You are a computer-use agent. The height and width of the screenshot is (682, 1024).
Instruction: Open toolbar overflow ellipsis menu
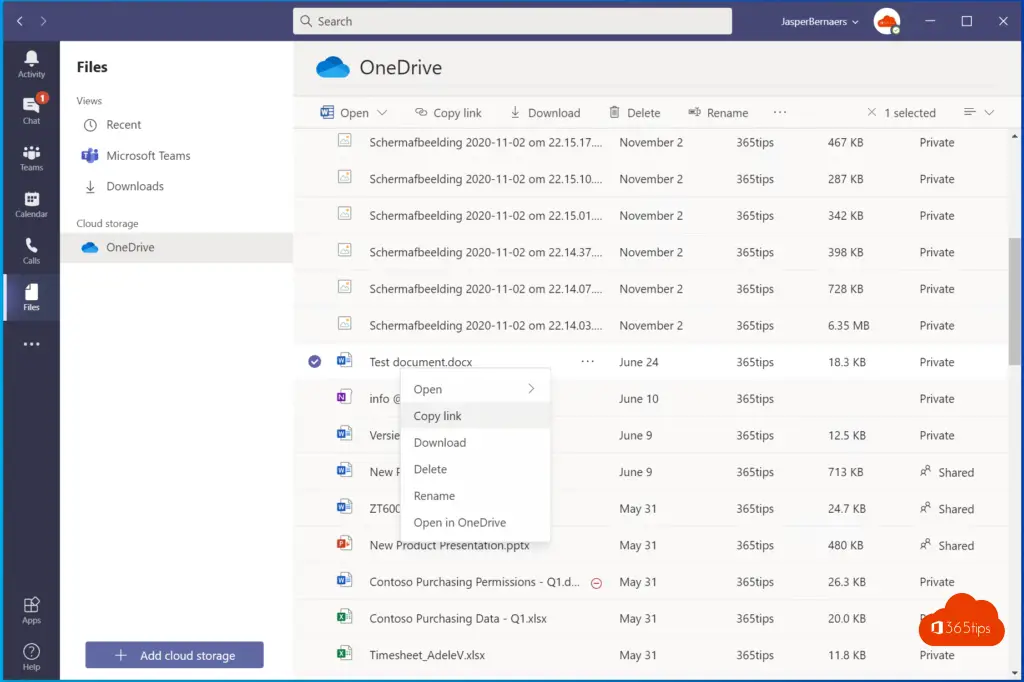pos(780,112)
